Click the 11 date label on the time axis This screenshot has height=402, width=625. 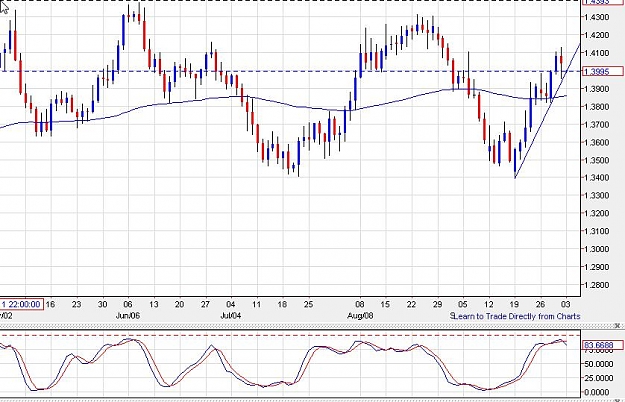tap(256, 305)
